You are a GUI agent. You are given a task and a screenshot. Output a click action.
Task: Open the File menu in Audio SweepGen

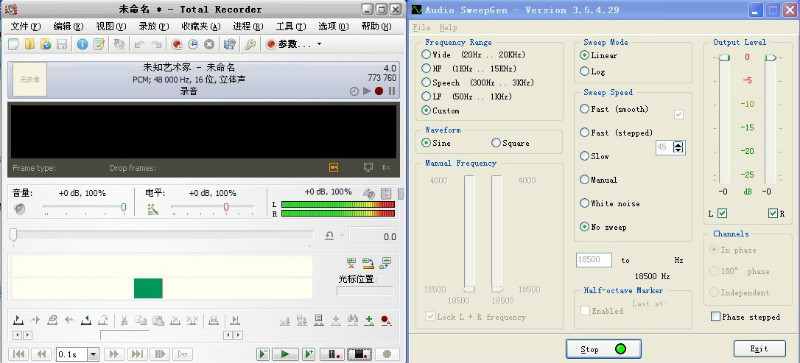[421, 27]
